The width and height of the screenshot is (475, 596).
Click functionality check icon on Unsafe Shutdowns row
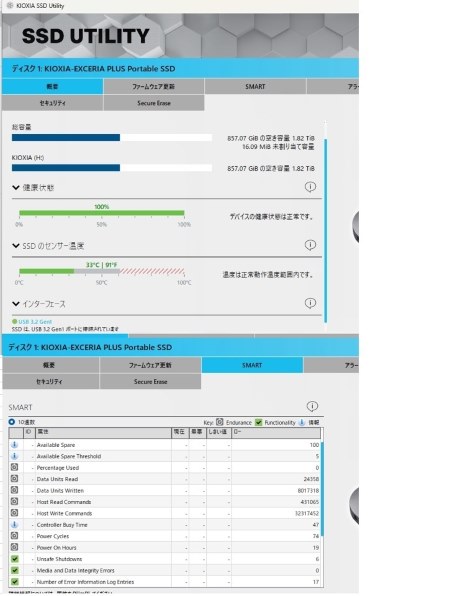(x=14, y=559)
